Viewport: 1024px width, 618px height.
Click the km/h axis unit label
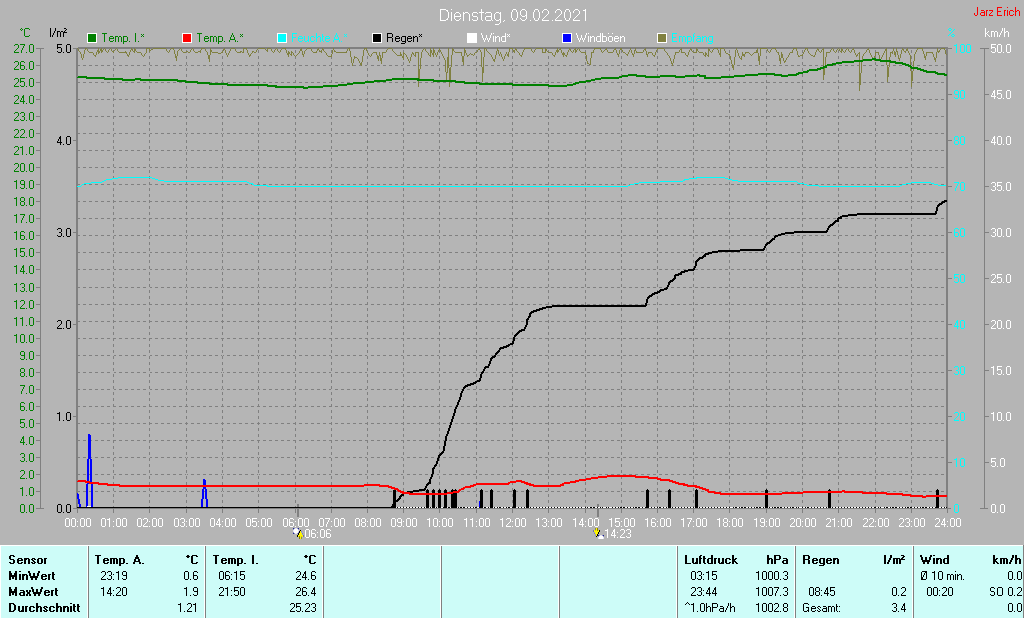996,34
